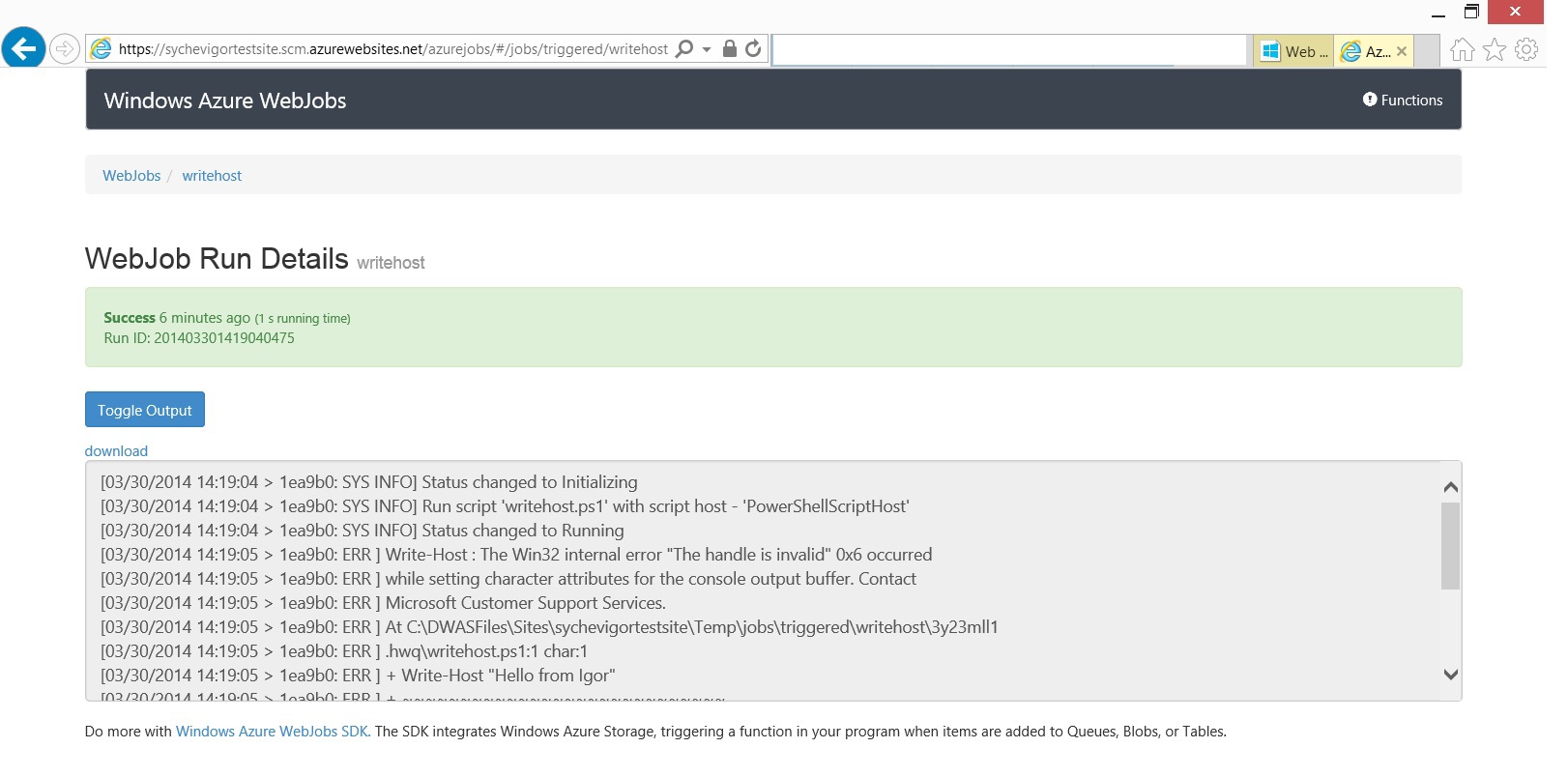The image size is (1568, 777).
Task: Click the 'Microsoft Customer Support Services' log line
Action: coord(384,603)
